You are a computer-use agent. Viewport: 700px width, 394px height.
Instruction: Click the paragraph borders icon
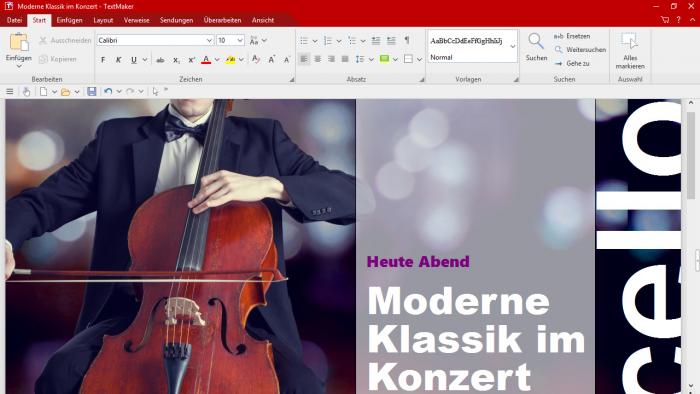pos(408,59)
